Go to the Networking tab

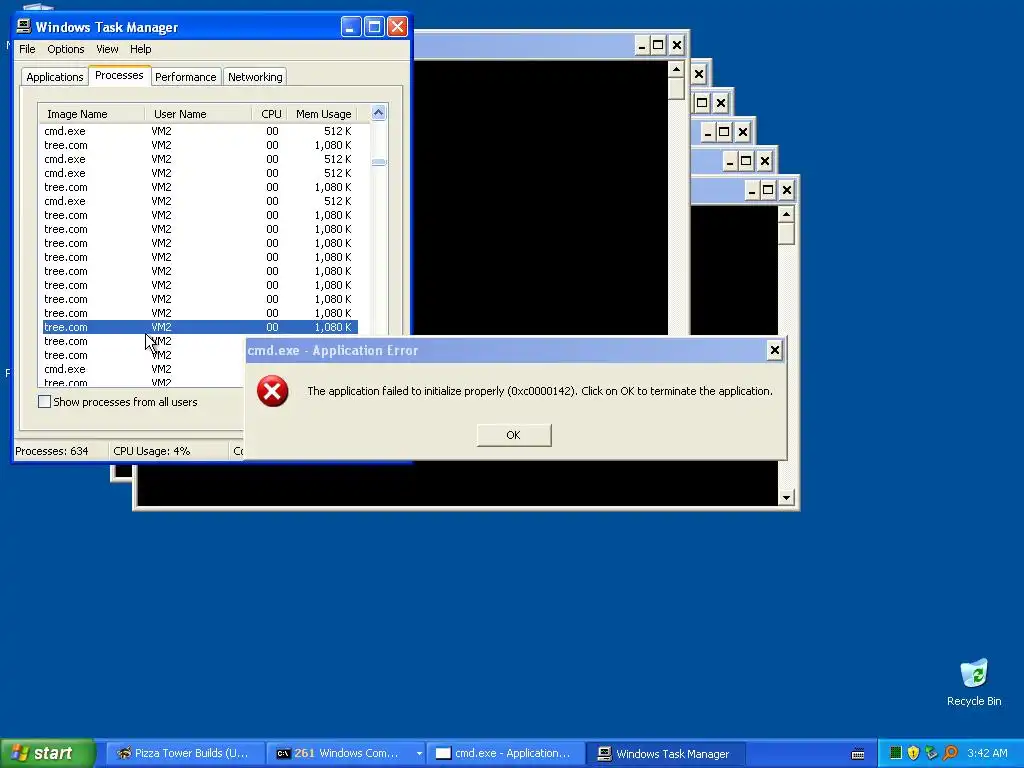(255, 77)
